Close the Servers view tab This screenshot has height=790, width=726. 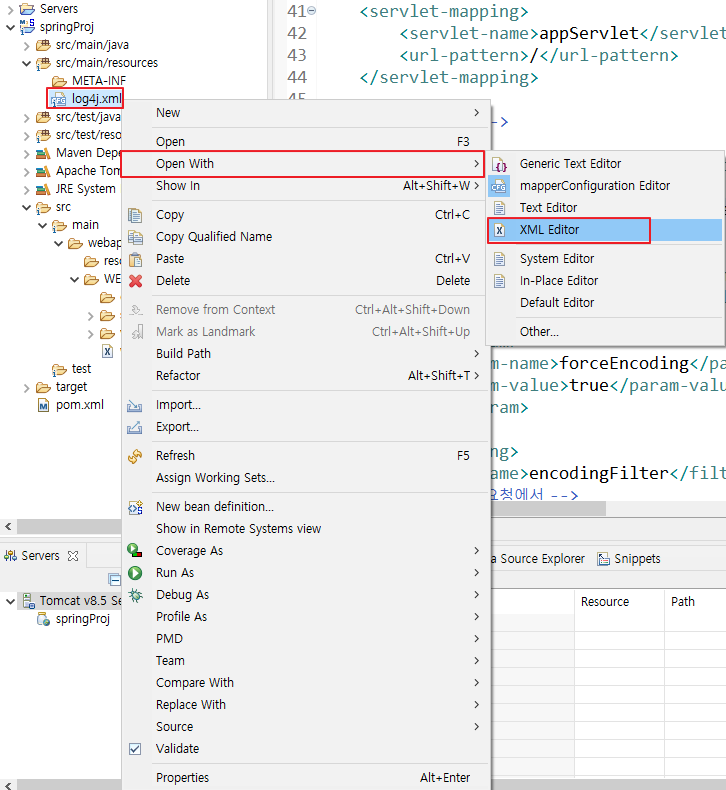[73, 556]
